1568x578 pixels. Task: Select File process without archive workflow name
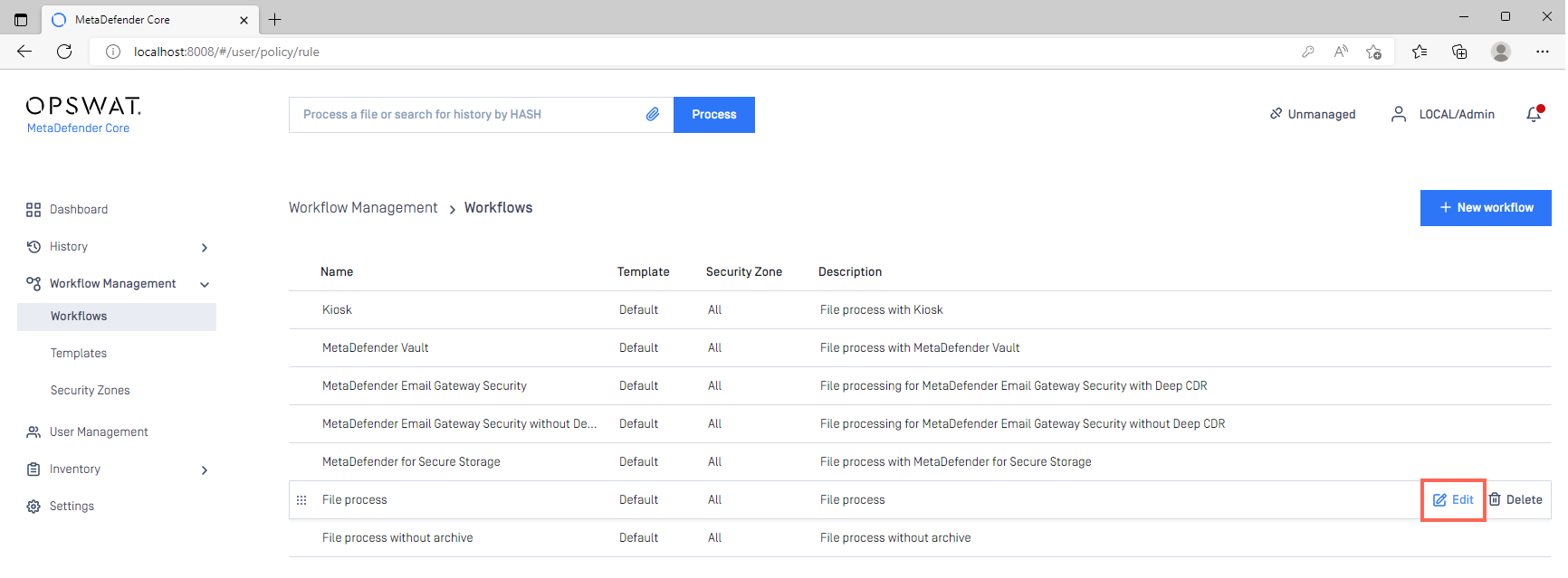click(x=397, y=538)
